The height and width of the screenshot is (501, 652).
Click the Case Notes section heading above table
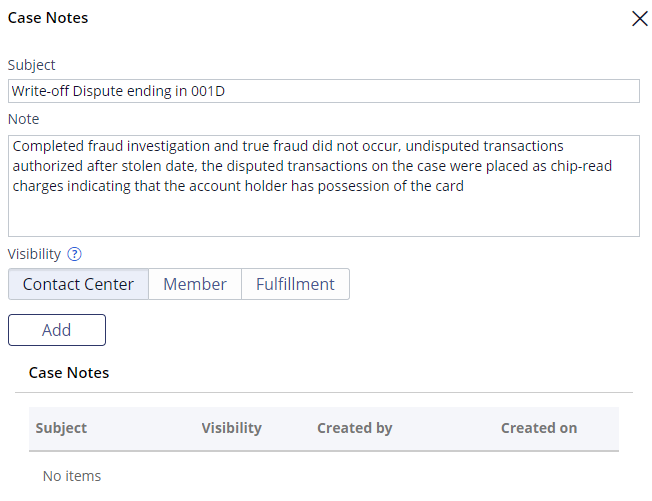point(69,373)
